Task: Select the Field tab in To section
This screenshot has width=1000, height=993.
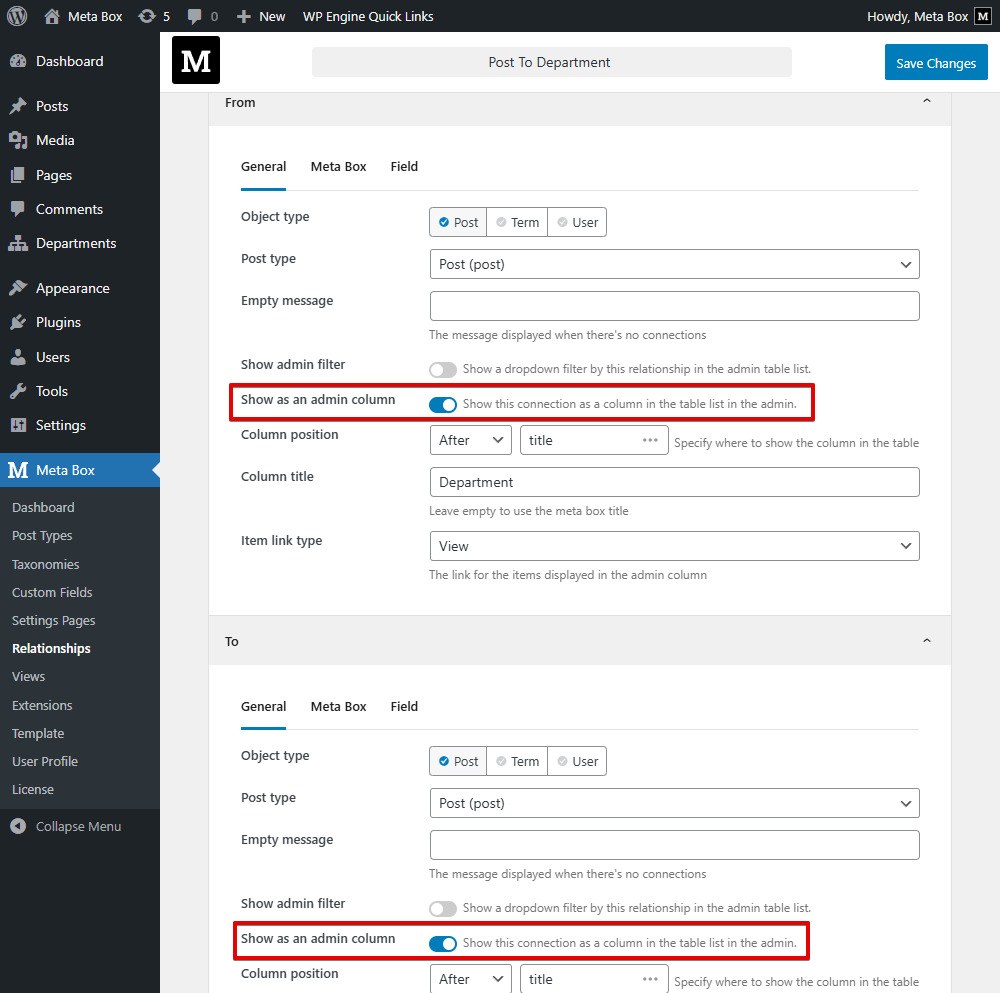Action: [404, 706]
